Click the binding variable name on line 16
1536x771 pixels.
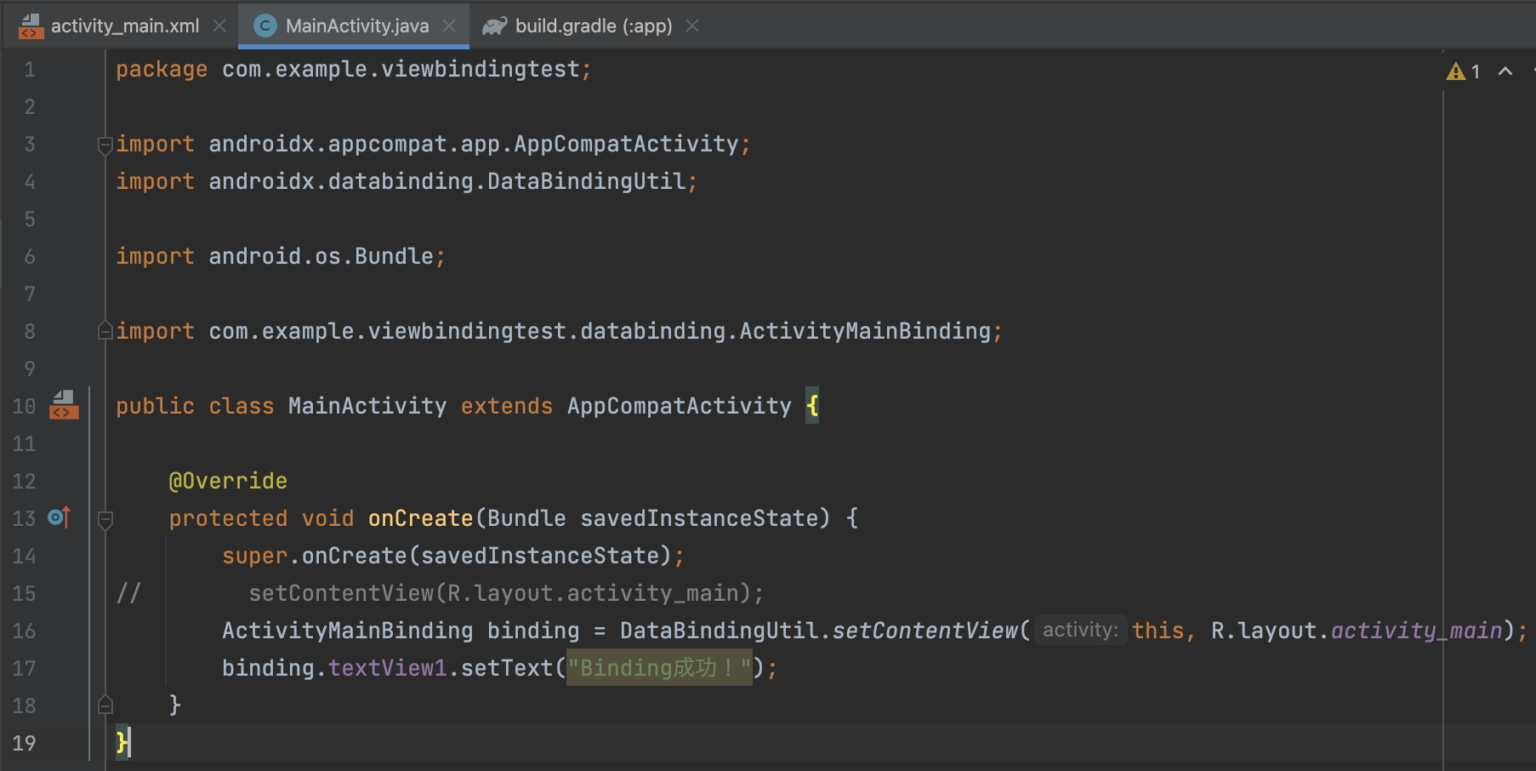point(533,630)
